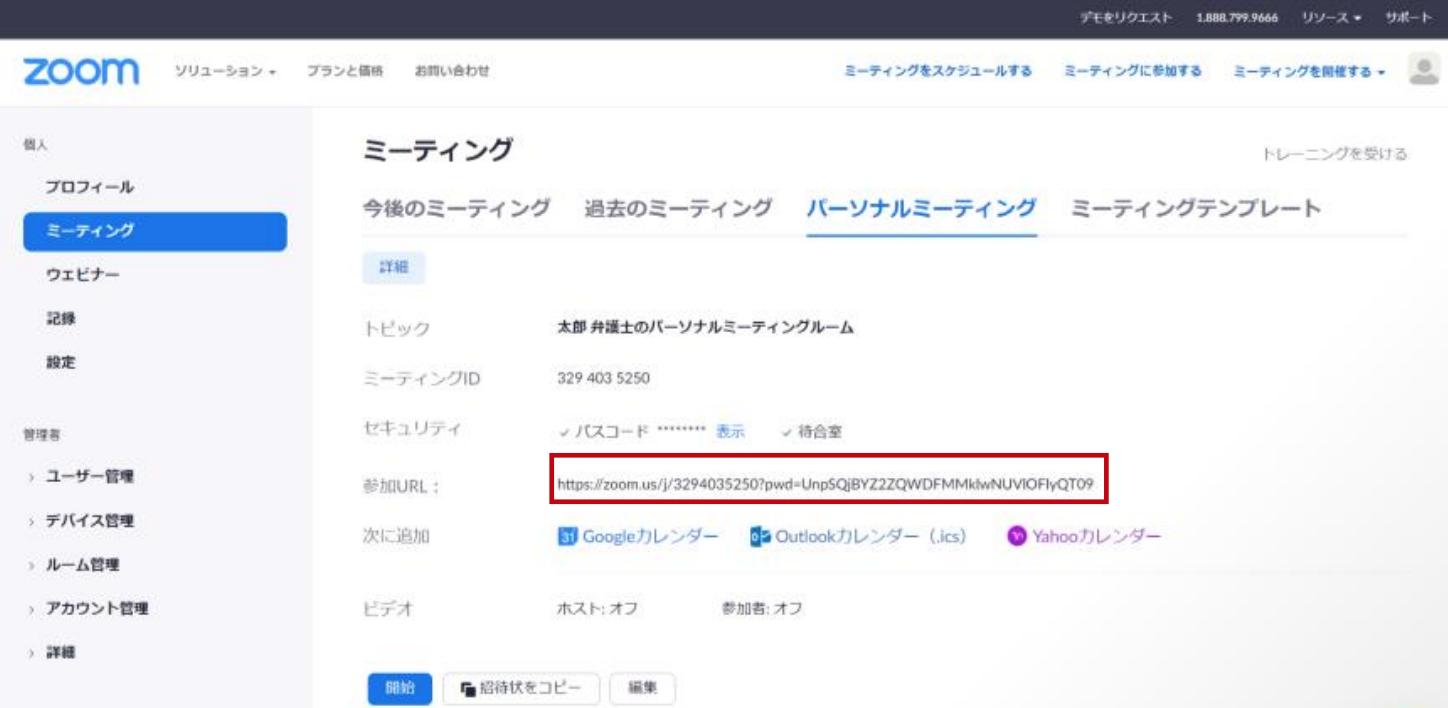Expand アカウント管理 in the sidebar

click(x=95, y=609)
